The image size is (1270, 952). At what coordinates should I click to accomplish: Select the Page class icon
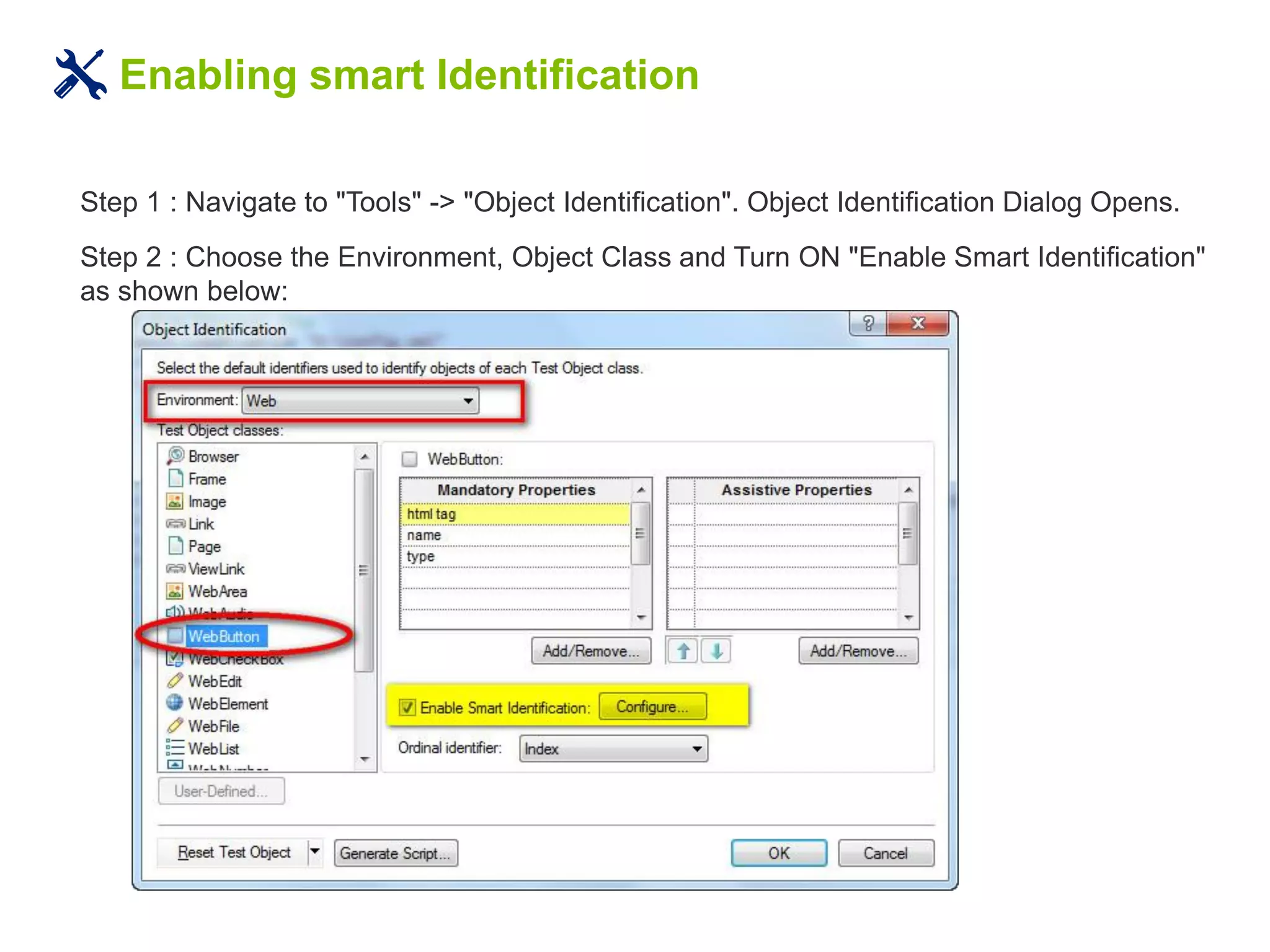tap(176, 546)
